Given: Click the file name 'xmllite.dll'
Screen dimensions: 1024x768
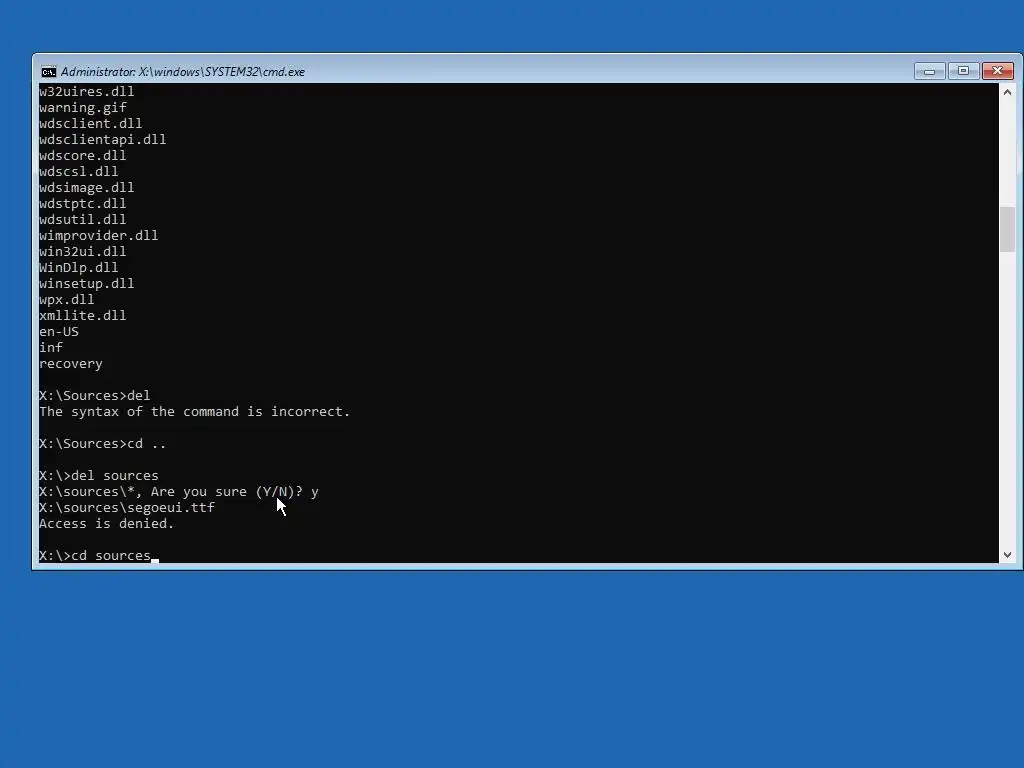Looking at the screenshot, I should tap(82, 315).
